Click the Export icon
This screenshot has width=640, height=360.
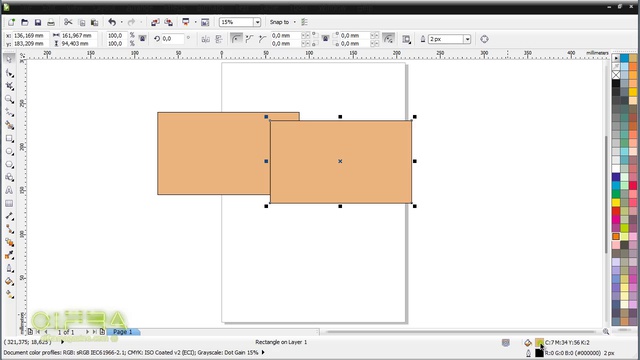[x=168, y=22]
